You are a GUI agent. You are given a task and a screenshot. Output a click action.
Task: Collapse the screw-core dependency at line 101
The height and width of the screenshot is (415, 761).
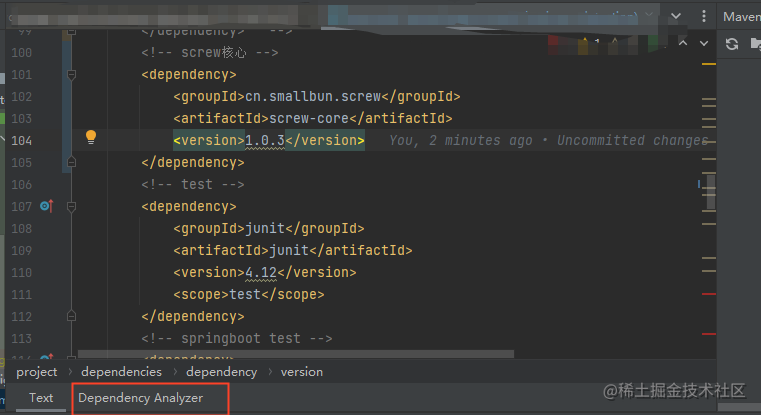pos(71,75)
